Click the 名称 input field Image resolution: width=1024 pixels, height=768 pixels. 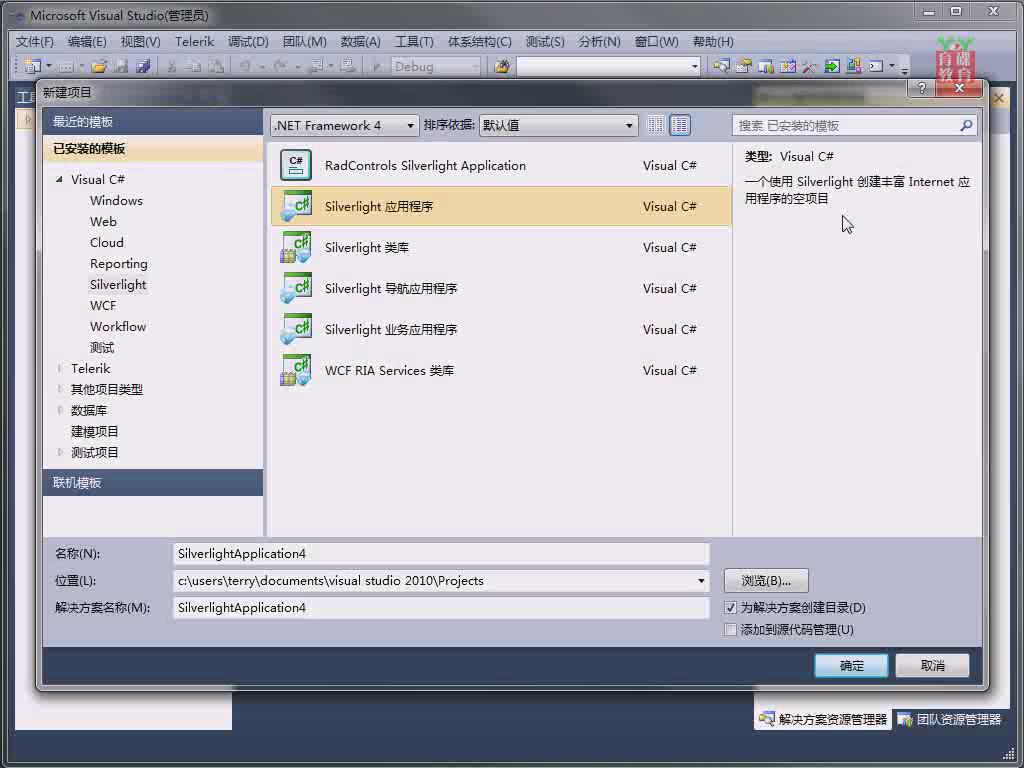(441, 554)
